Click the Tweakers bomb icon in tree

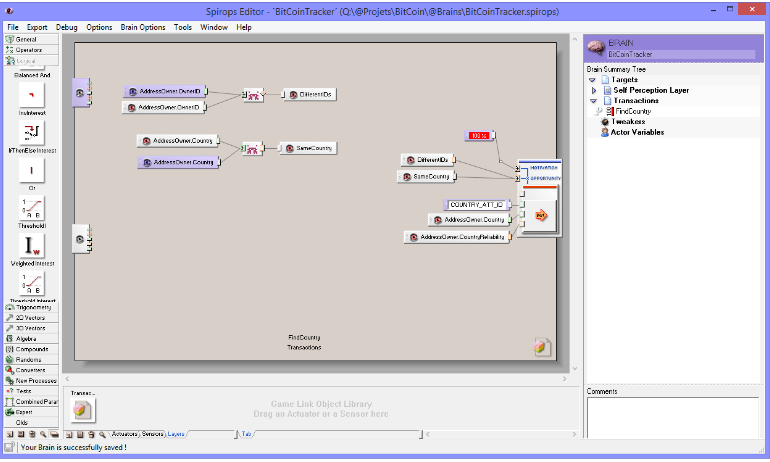point(605,122)
